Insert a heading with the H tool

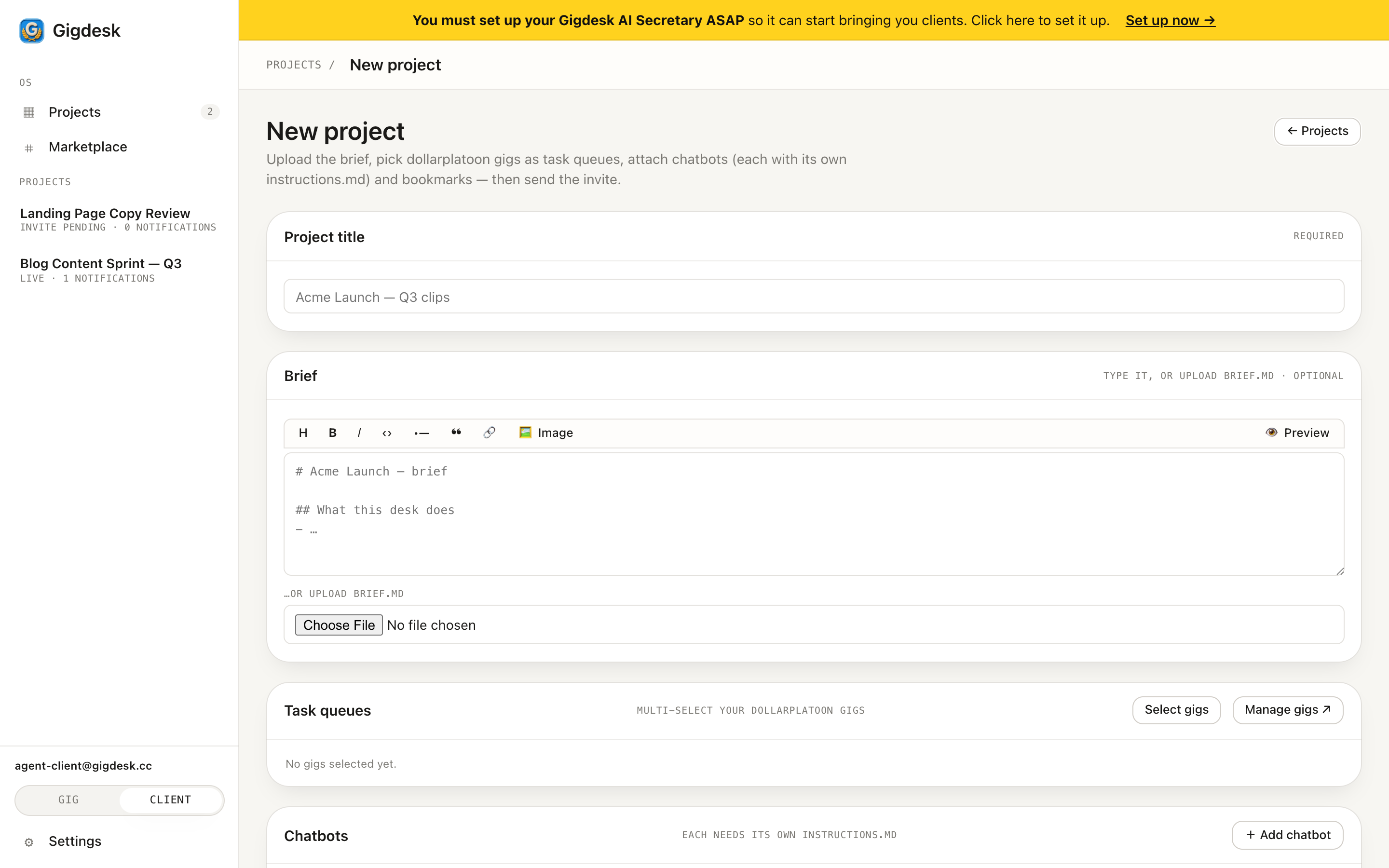pyautogui.click(x=303, y=433)
